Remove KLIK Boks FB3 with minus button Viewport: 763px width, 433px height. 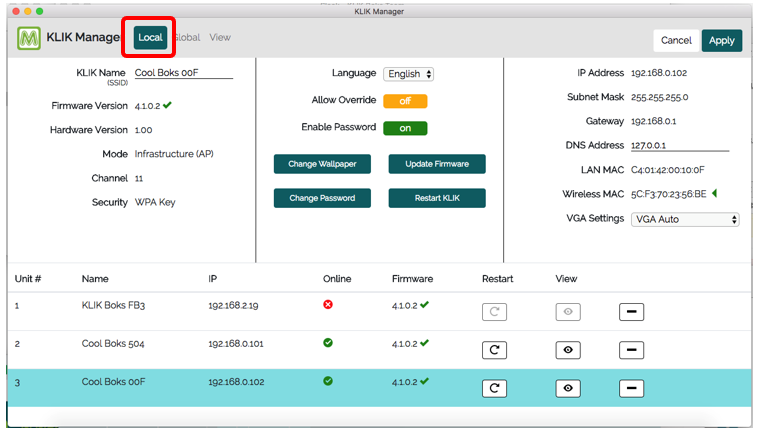632,312
